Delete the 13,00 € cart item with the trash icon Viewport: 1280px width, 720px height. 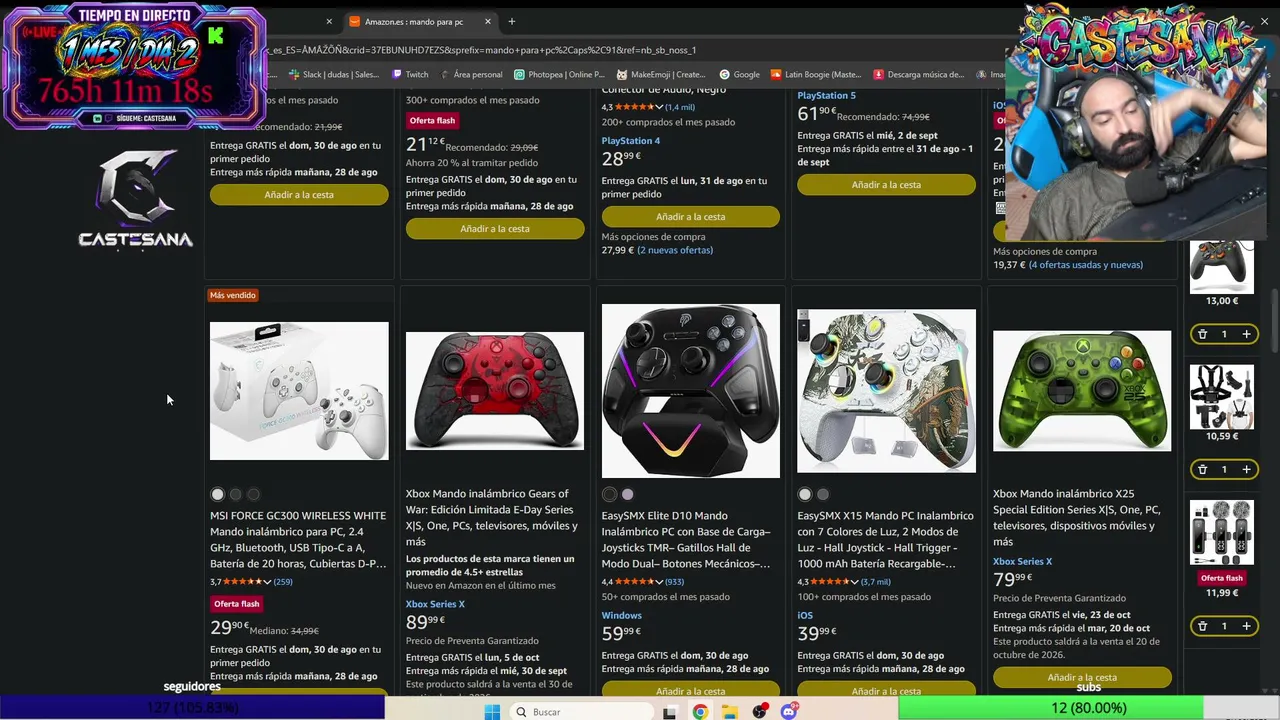pos(1202,334)
